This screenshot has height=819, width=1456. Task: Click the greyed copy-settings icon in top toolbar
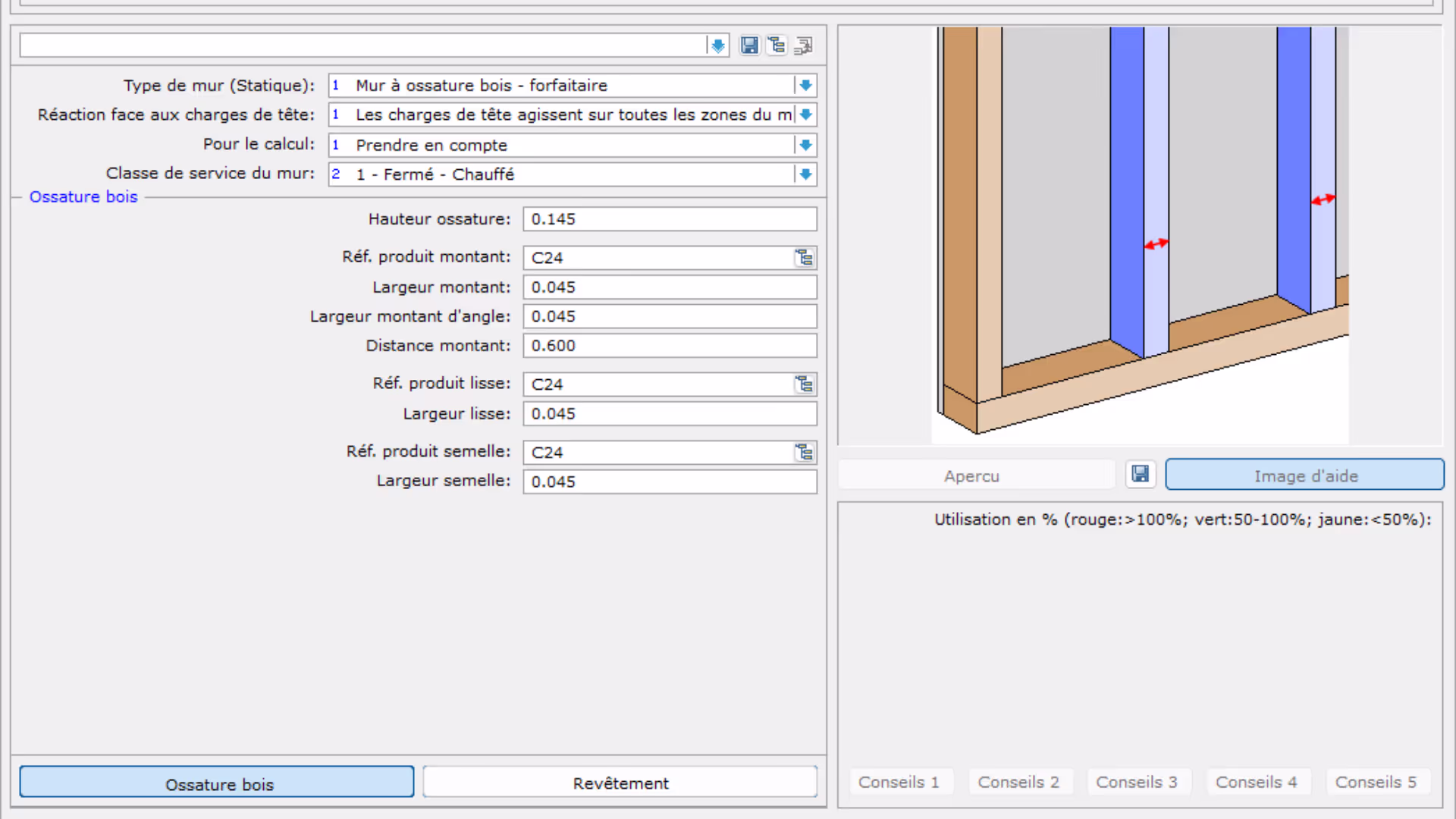point(803,45)
